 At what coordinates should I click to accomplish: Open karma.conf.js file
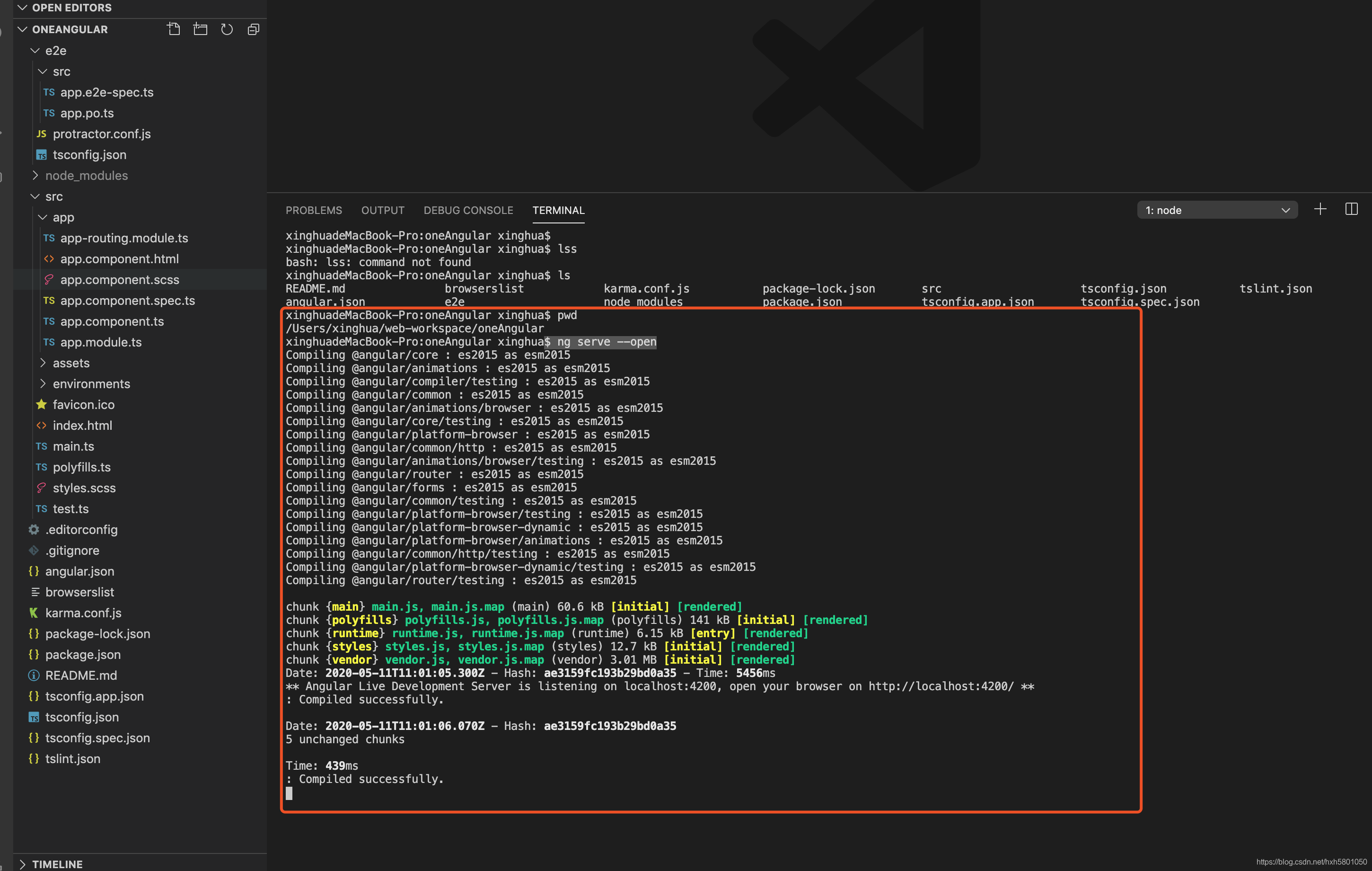[83, 613]
